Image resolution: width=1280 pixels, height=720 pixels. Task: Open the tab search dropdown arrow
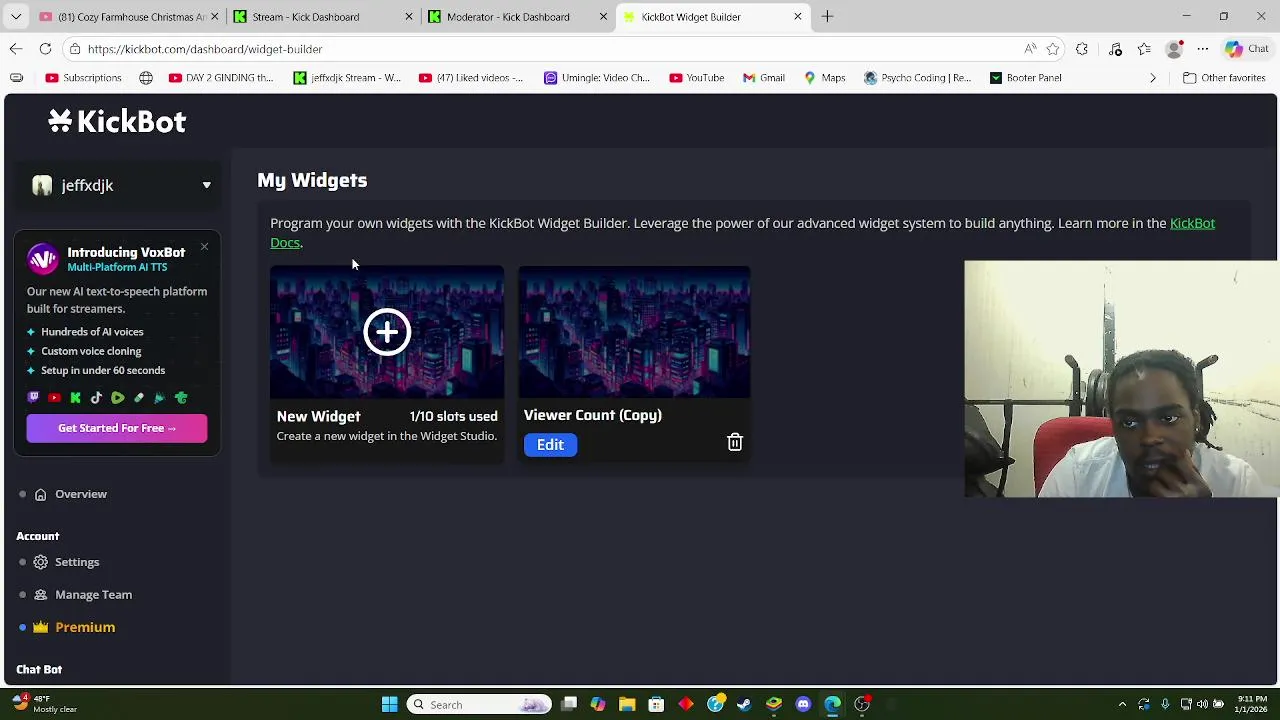tap(16, 17)
